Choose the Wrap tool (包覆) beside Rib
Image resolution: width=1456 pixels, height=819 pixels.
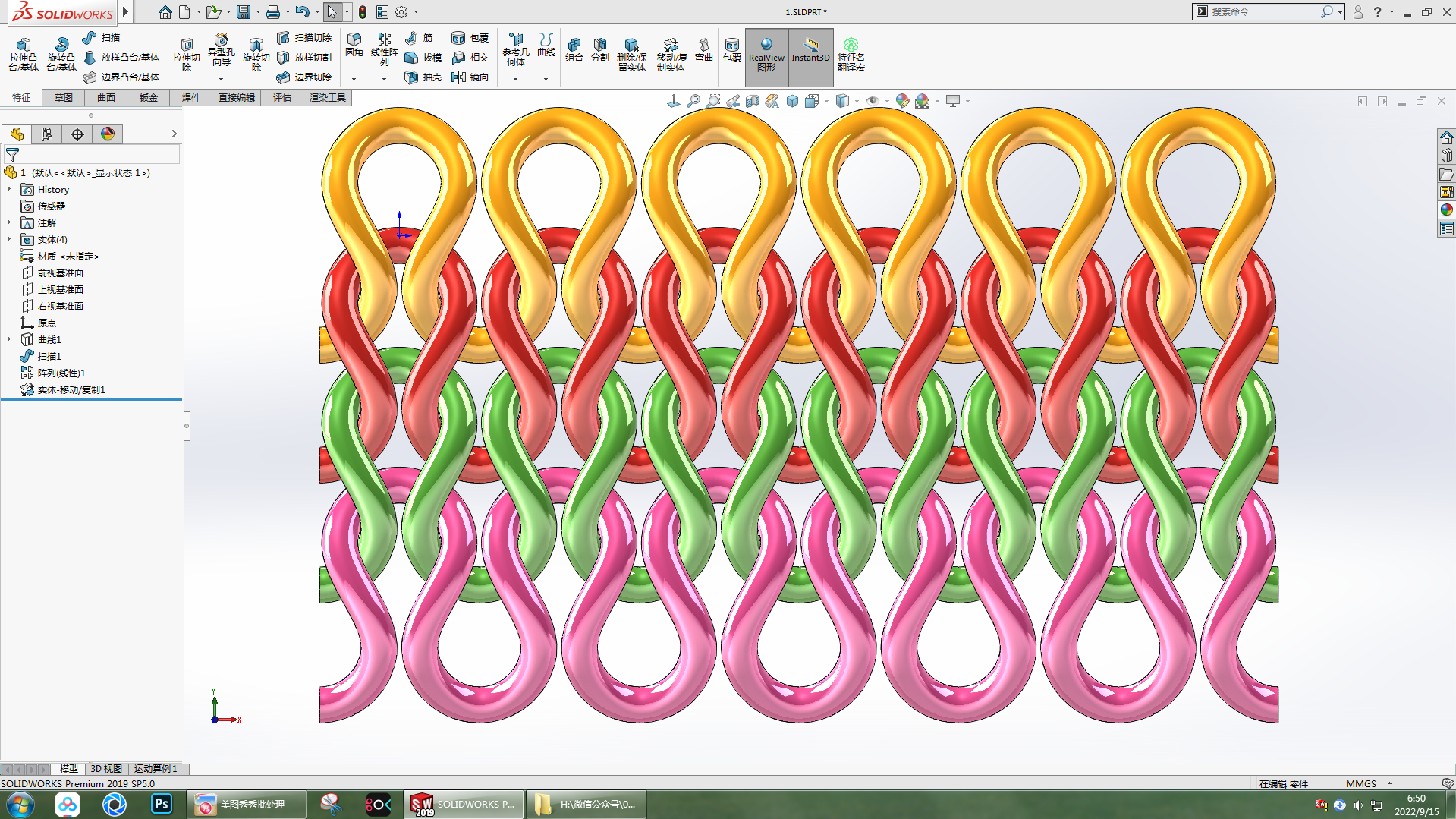coord(470,37)
